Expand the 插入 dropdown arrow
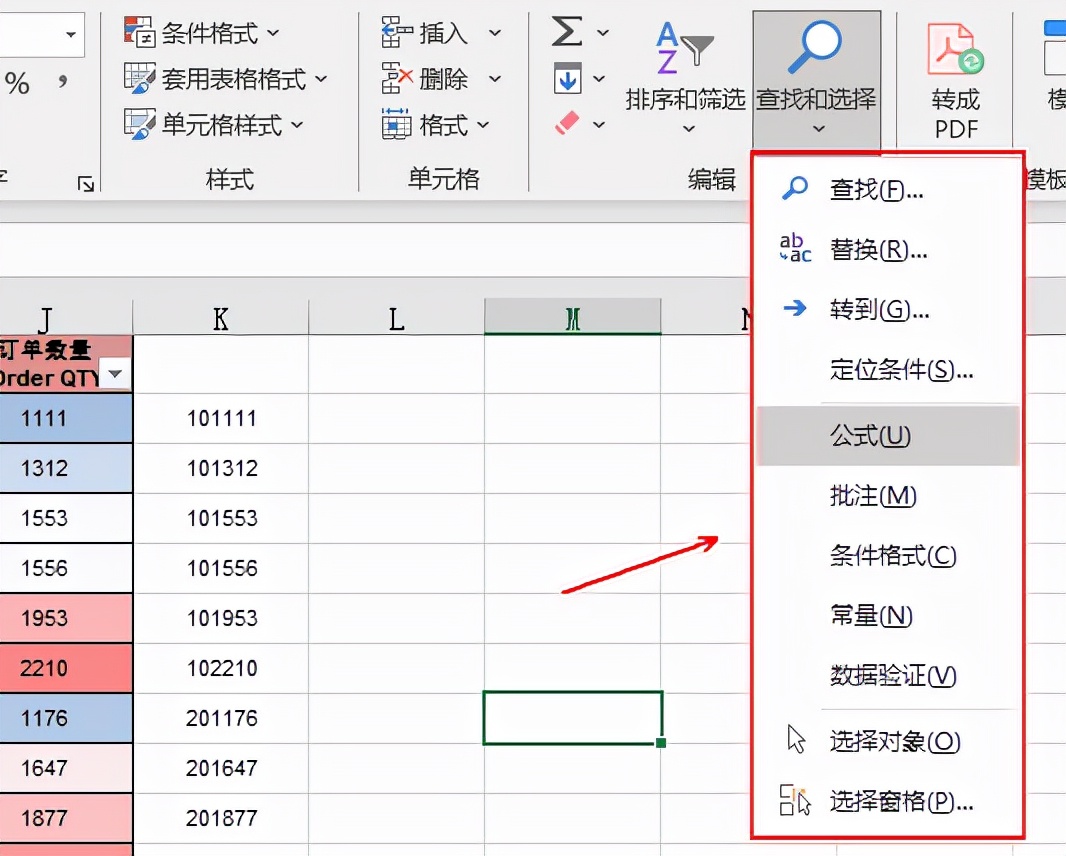Image resolution: width=1066 pixels, height=856 pixels. tap(495, 33)
